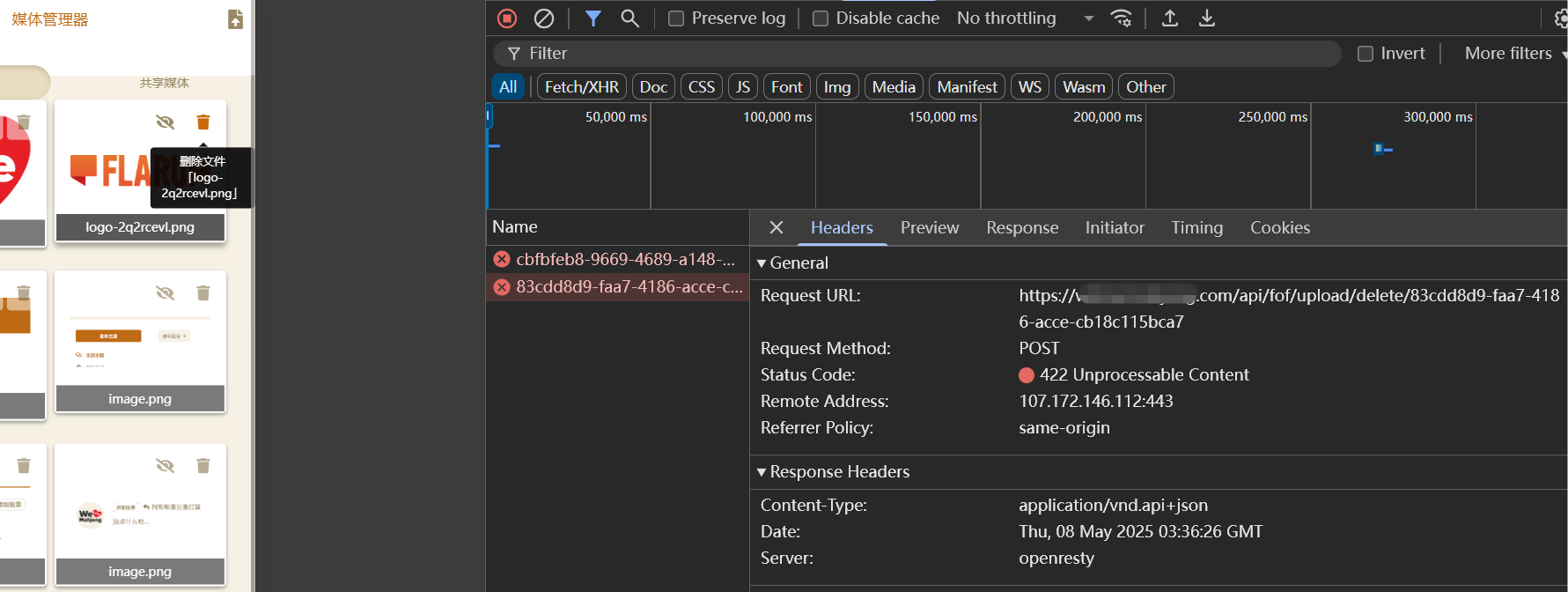Select the All request type filter
The width and height of the screenshot is (1568, 592).
point(508,87)
